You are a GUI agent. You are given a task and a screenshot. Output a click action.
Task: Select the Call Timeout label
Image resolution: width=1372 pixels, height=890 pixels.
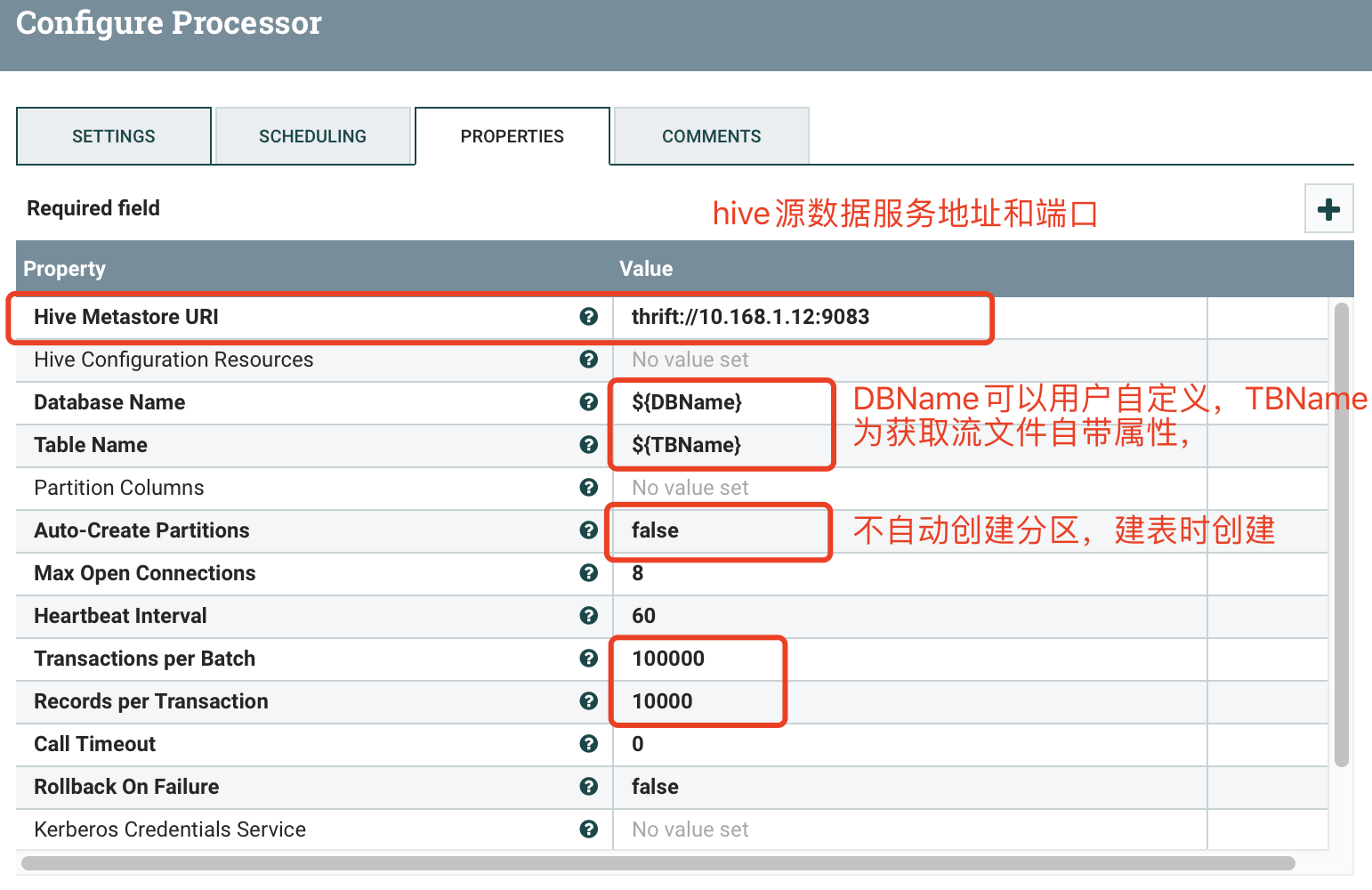pyautogui.click(x=94, y=744)
